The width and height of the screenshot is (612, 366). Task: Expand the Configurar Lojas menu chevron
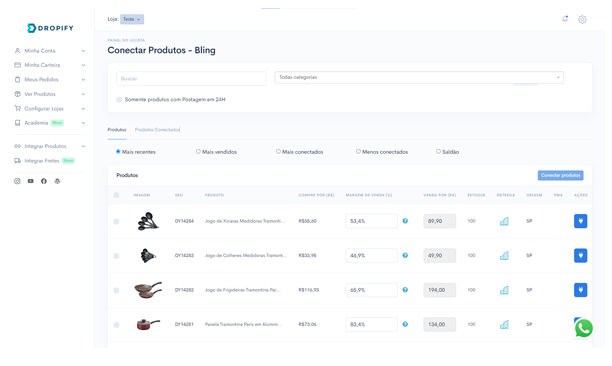click(x=83, y=108)
